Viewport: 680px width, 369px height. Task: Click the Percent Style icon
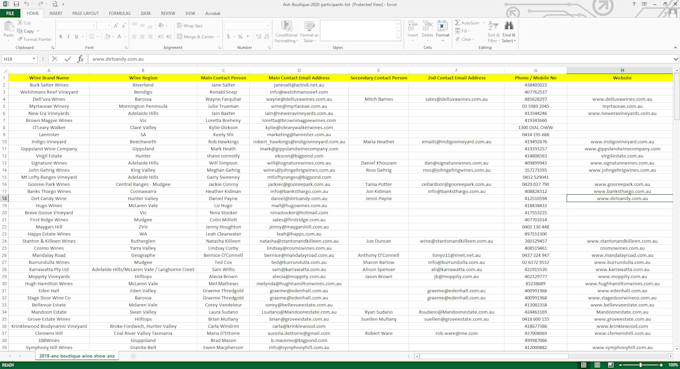[240, 37]
